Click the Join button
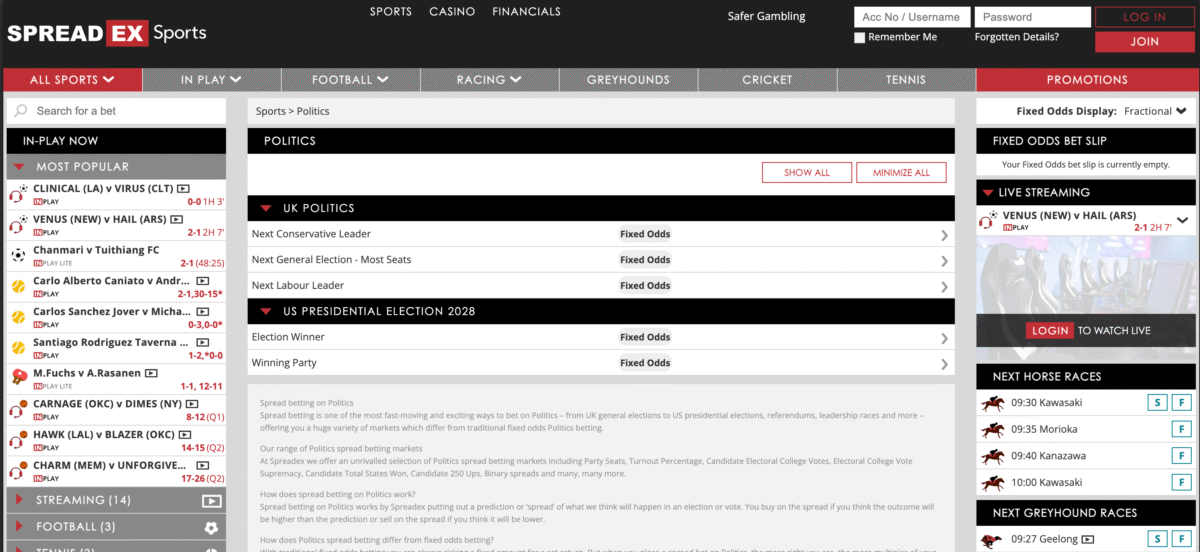 (x=1144, y=42)
